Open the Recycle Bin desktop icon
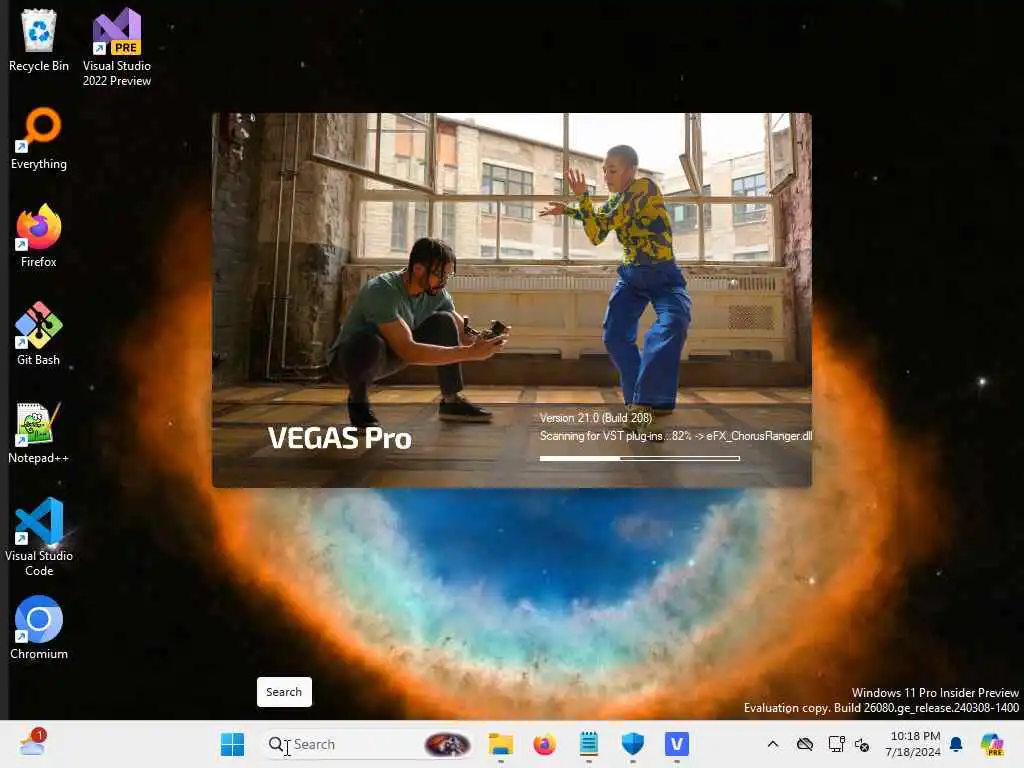 coord(39,40)
